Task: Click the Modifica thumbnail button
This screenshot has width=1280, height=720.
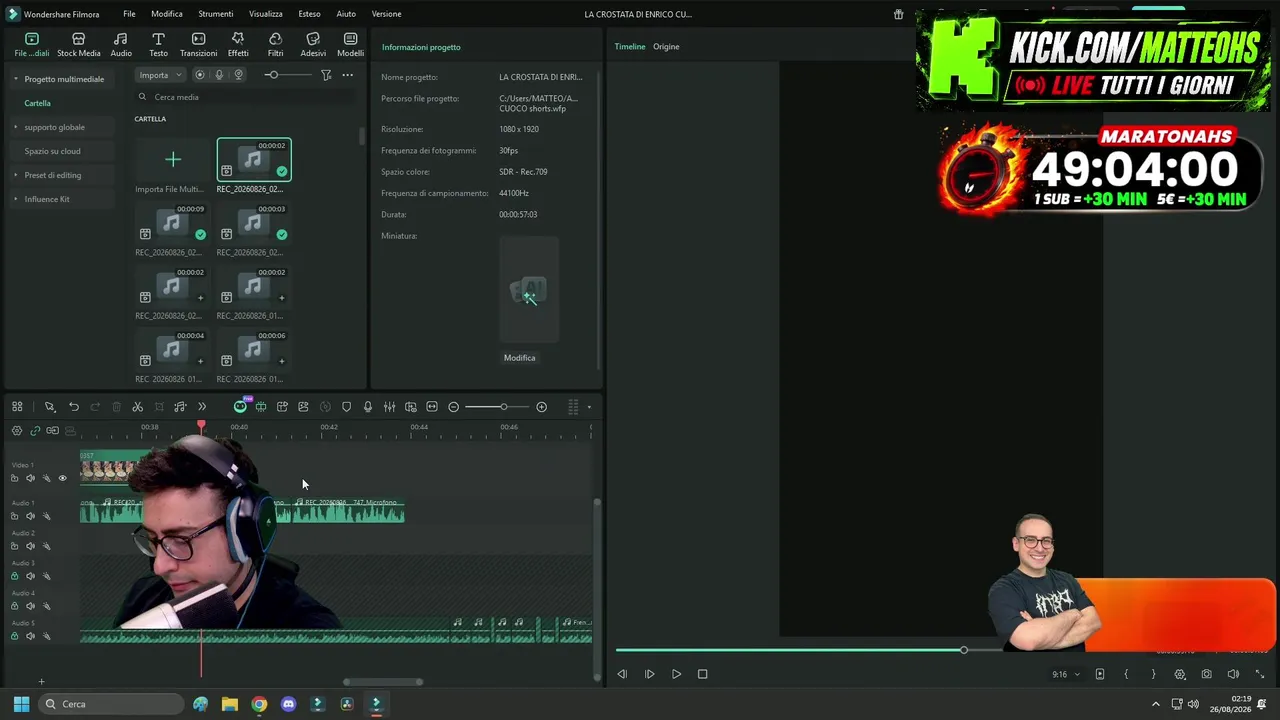Action: tap(520, 358)
